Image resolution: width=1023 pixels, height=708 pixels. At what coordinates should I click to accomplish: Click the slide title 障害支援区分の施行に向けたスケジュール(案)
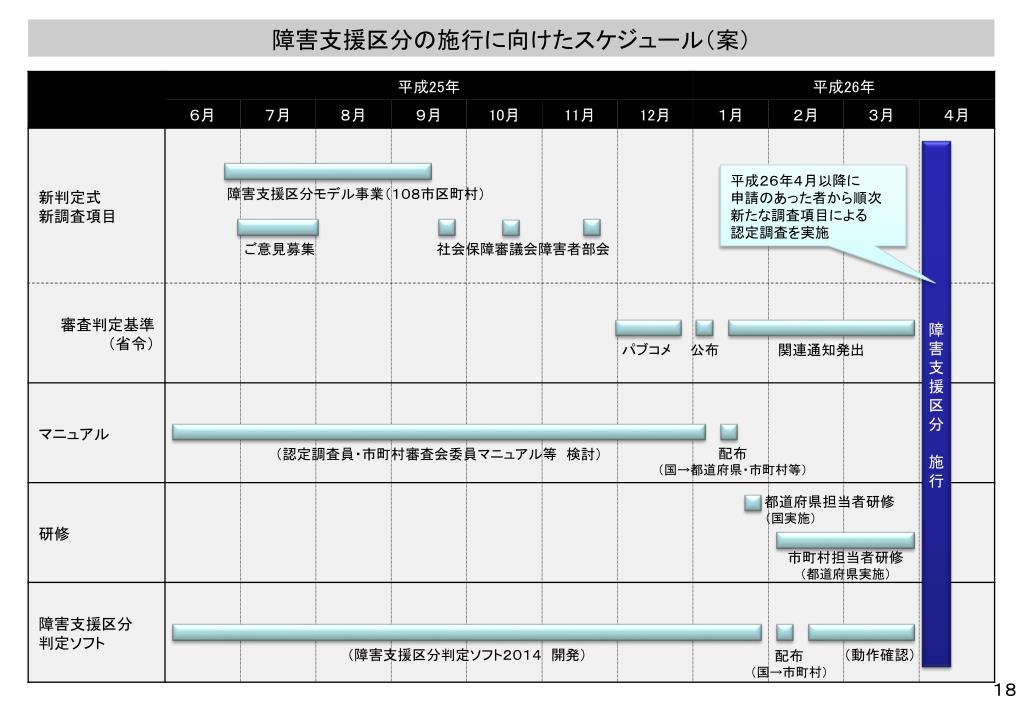tap(510, 40)
